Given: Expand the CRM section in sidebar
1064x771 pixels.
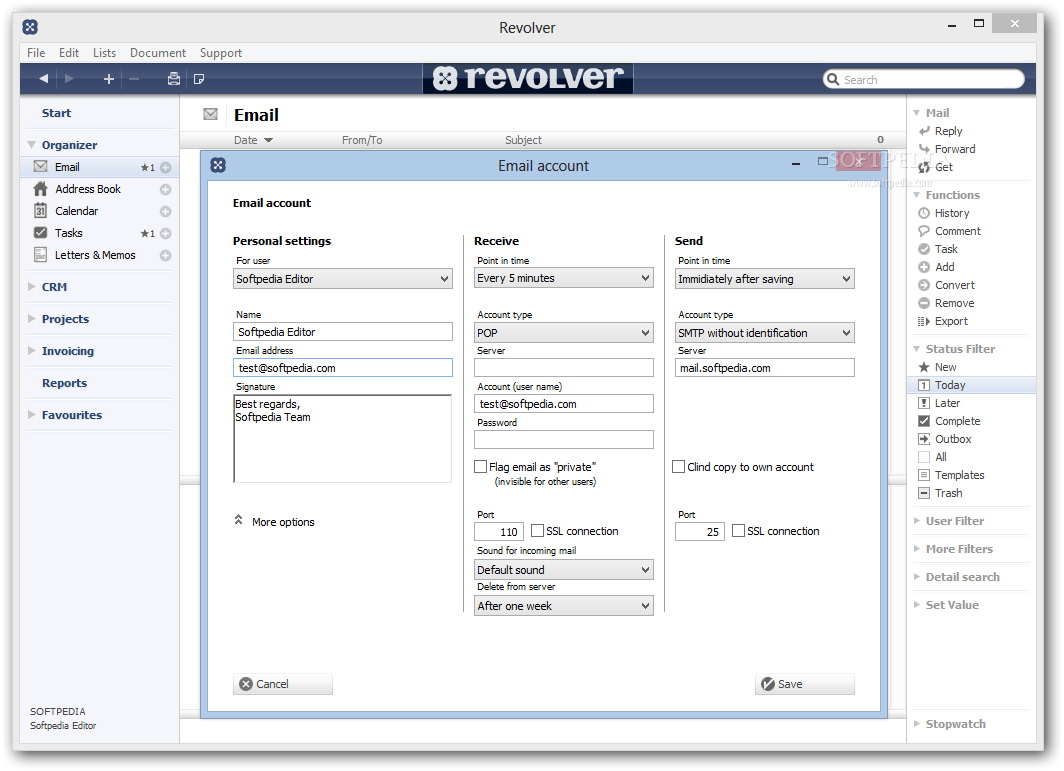Looking at the screenshot, I should click(x=32, y=287).
